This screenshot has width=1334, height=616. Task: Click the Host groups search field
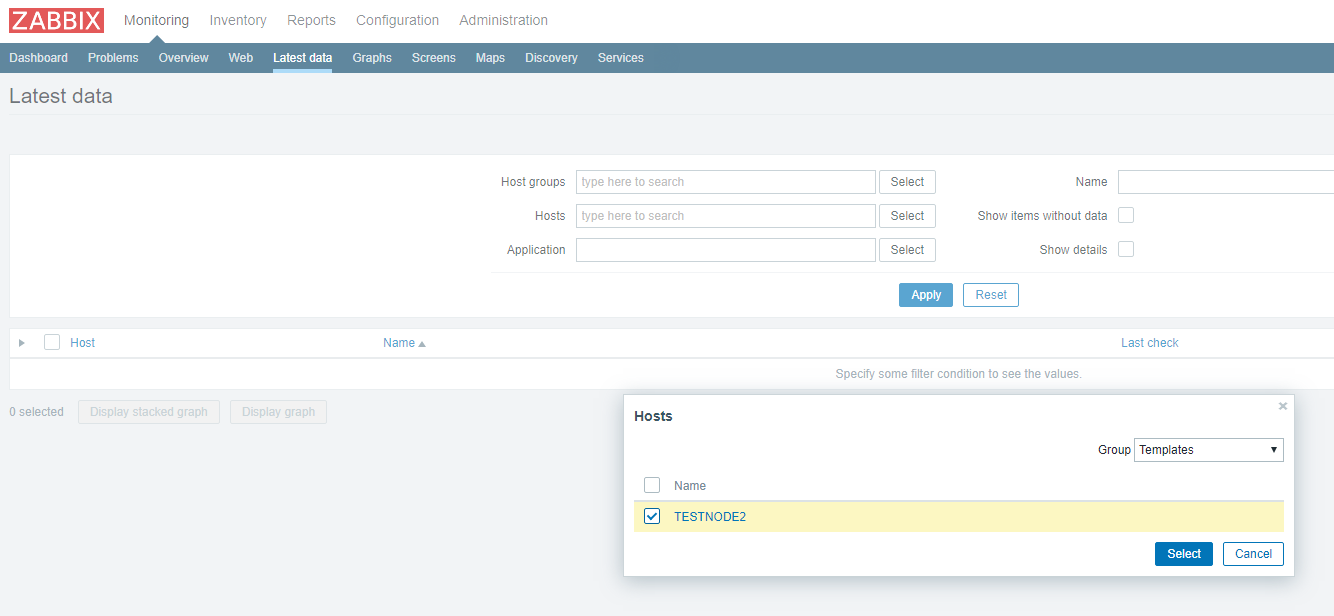click(x=725, y=182)
